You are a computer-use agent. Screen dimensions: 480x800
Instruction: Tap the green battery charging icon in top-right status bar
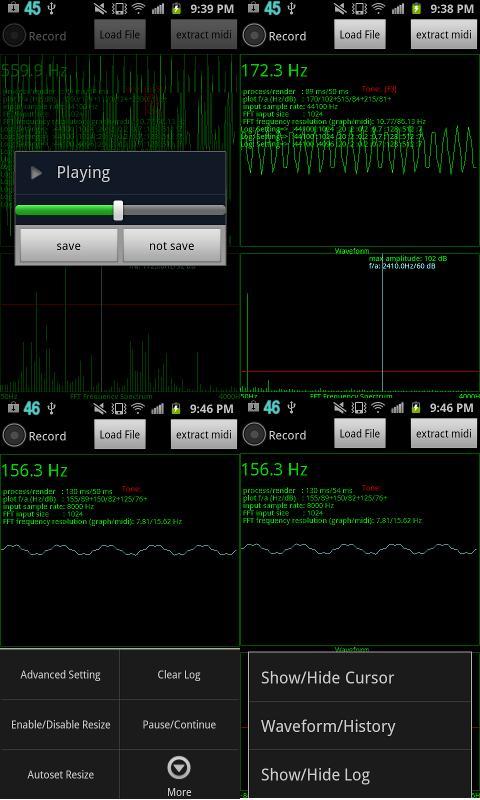(x=417, y=8)
